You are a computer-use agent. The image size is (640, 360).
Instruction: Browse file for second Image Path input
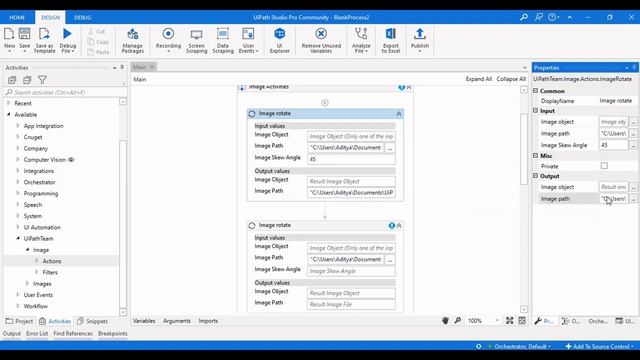(x=390, y=260)
